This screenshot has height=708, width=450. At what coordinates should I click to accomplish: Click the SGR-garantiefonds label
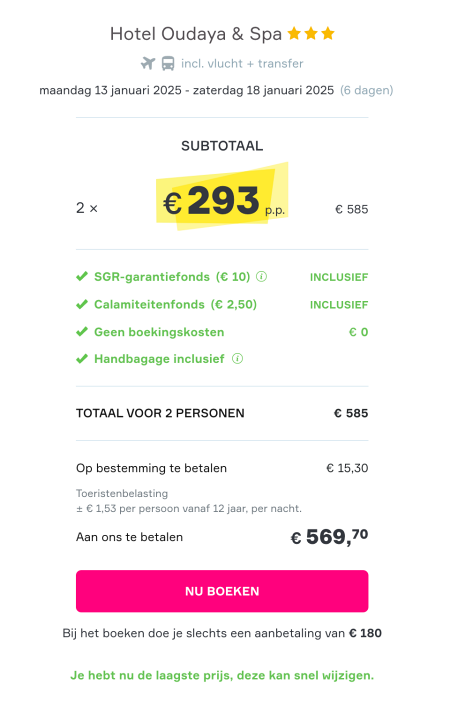[x=172, y=277]
